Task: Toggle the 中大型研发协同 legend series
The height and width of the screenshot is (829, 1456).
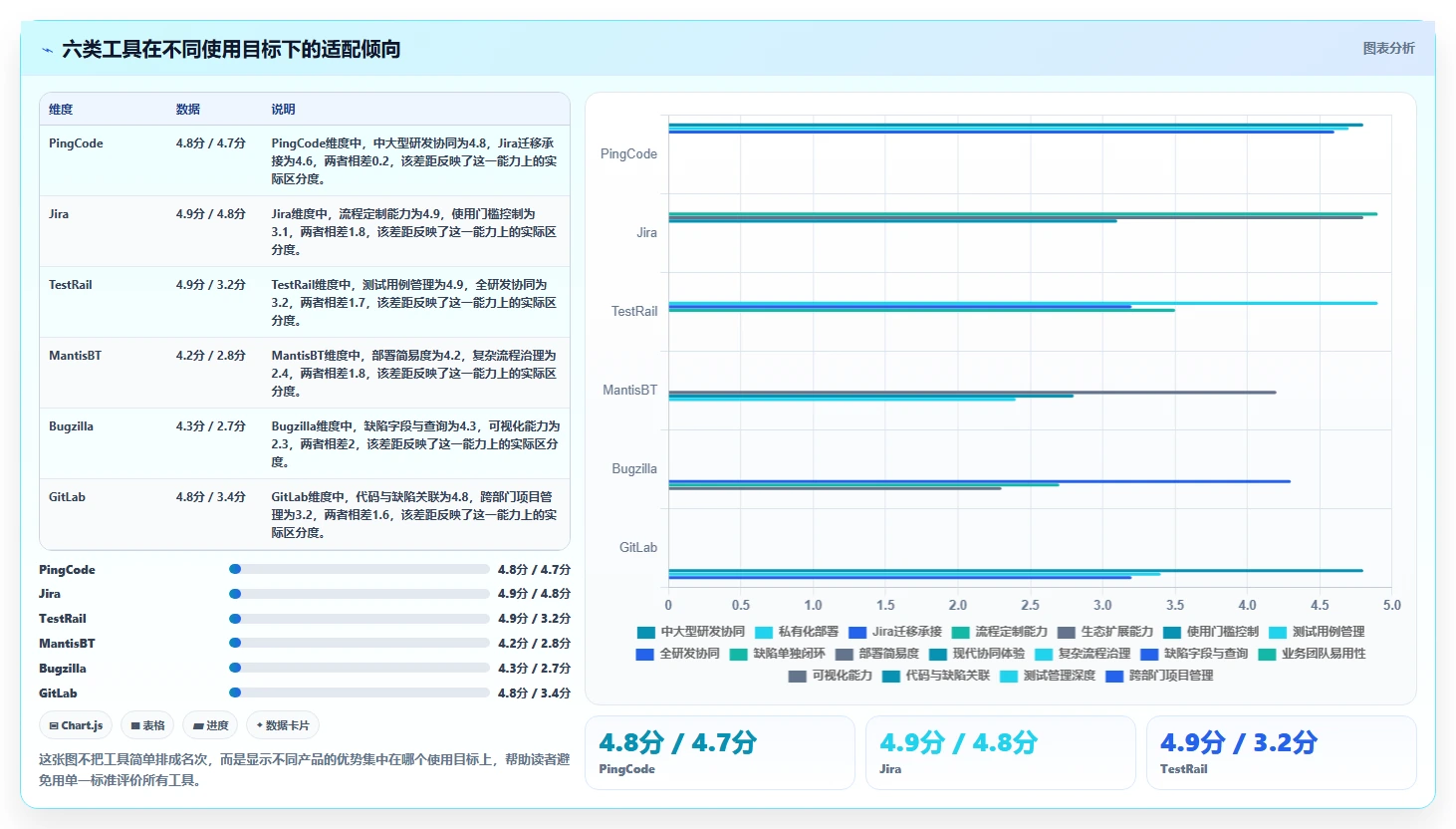Action: point(691,632)
